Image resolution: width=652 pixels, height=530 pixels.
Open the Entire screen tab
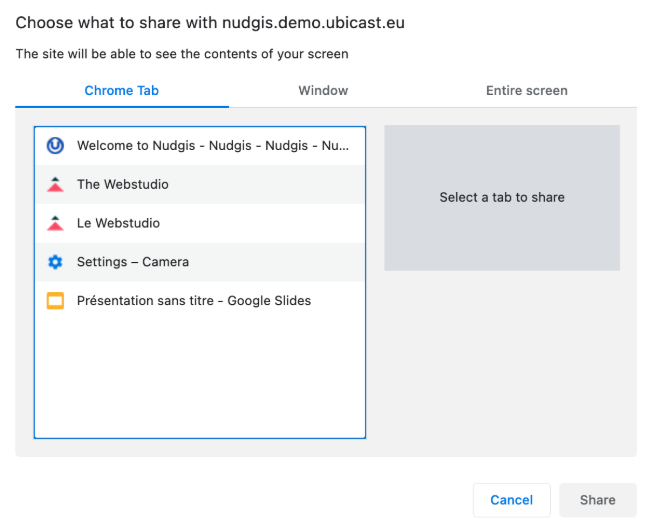527,91
